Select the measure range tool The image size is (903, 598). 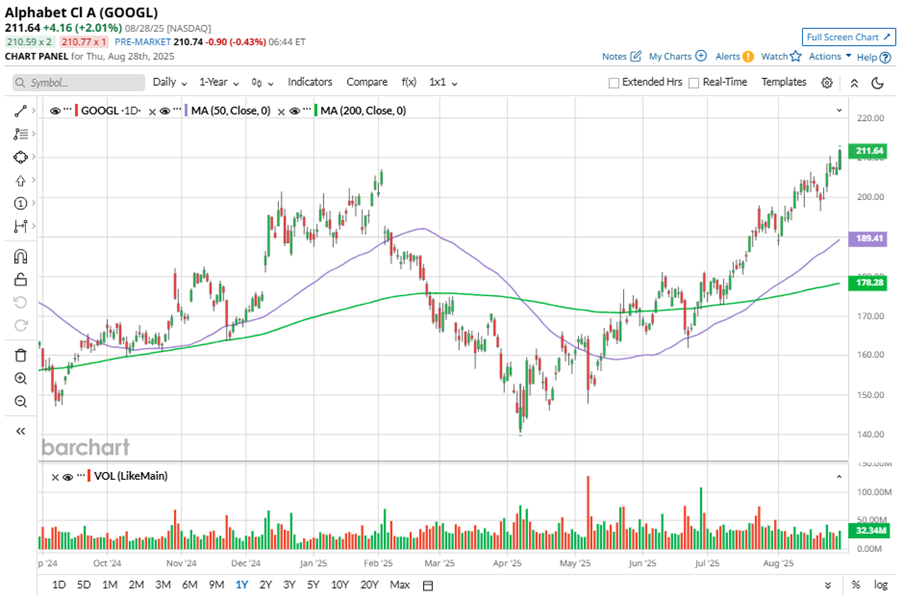pos(20,226)
